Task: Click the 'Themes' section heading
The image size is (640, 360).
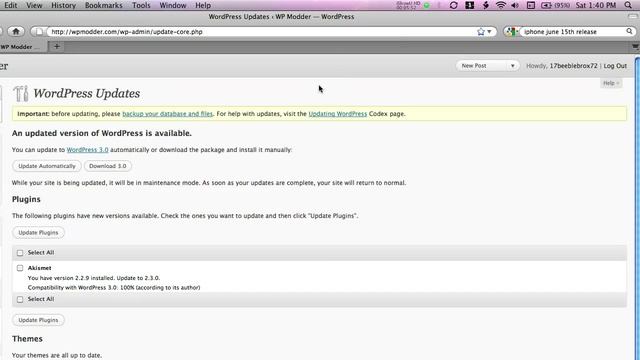Action: [27, 339]
